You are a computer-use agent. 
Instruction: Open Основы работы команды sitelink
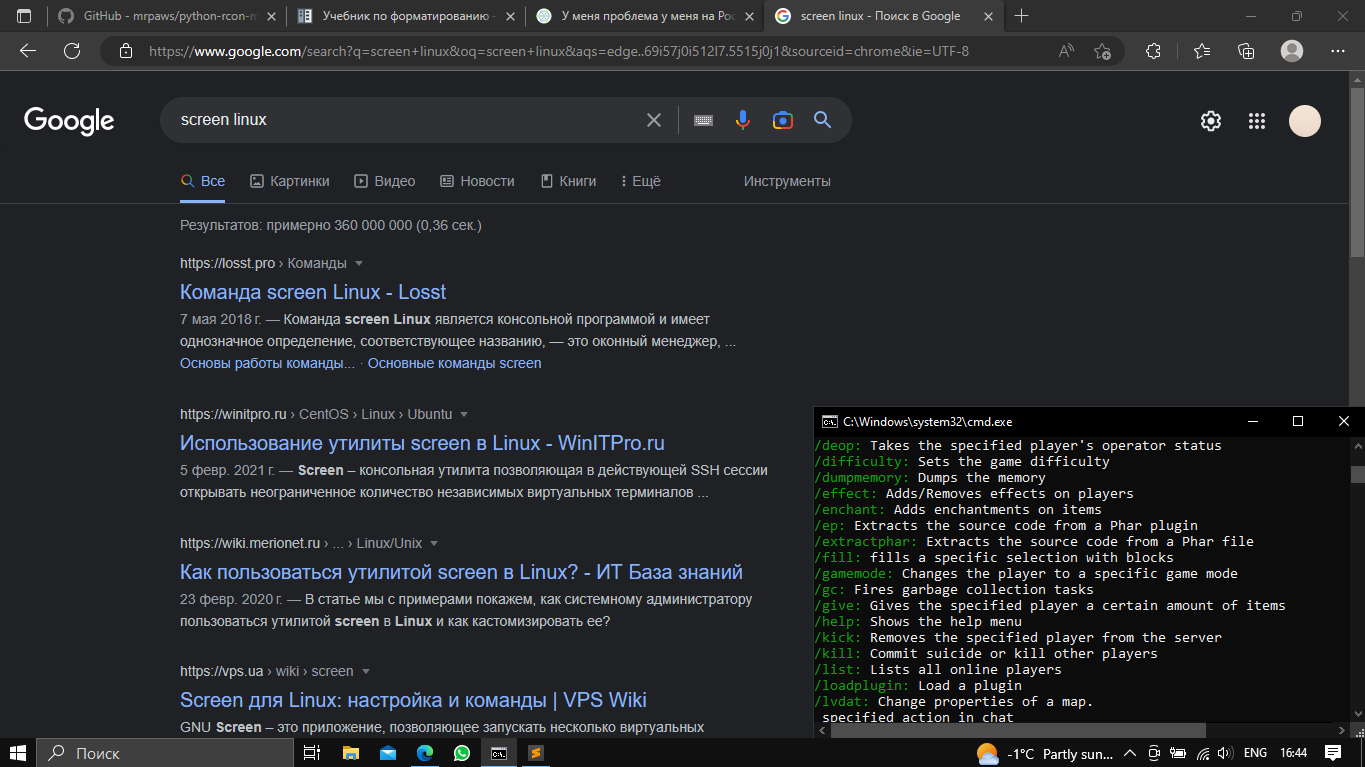click(267, 363)
